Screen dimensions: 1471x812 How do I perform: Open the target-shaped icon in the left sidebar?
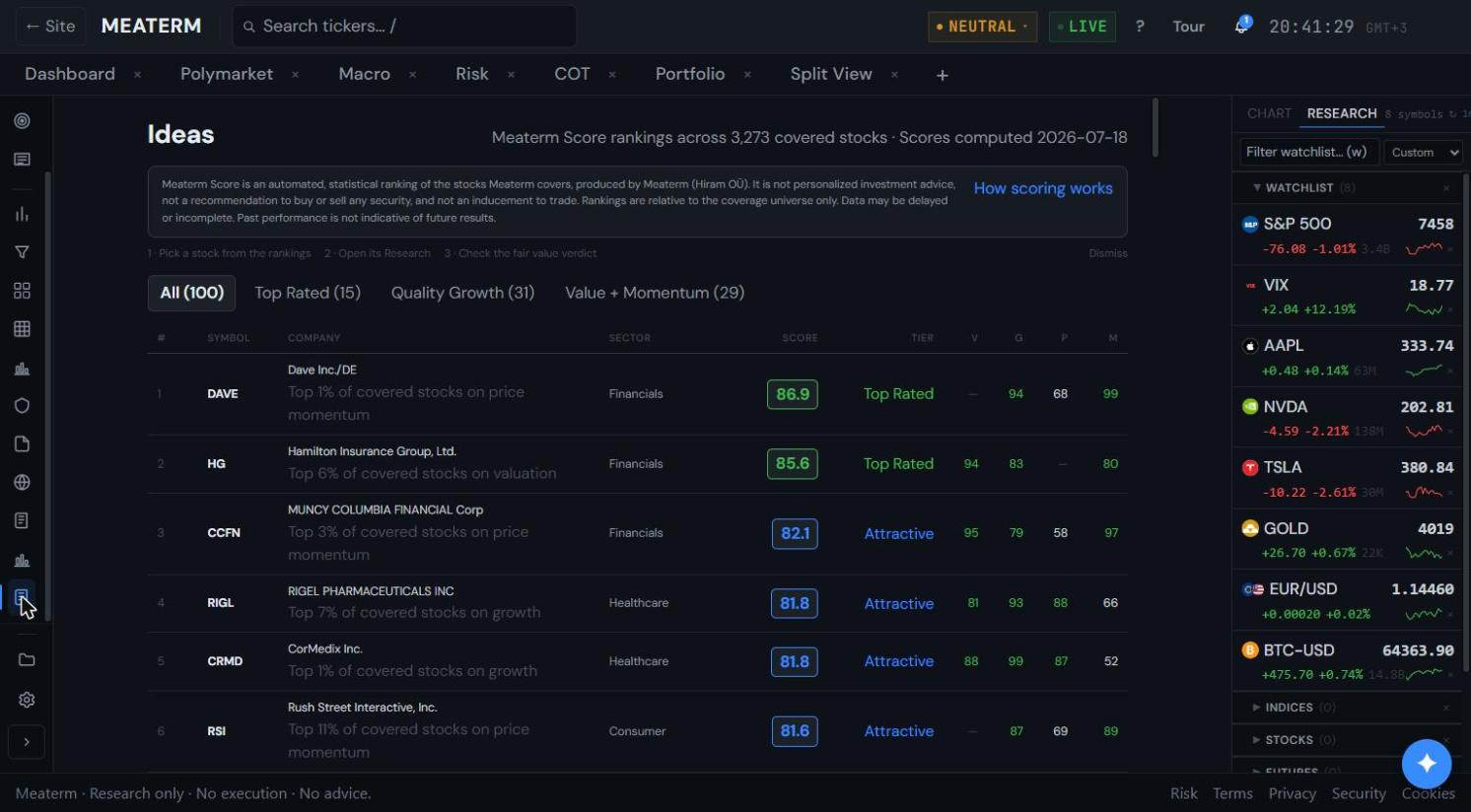(x=22, y=121)
